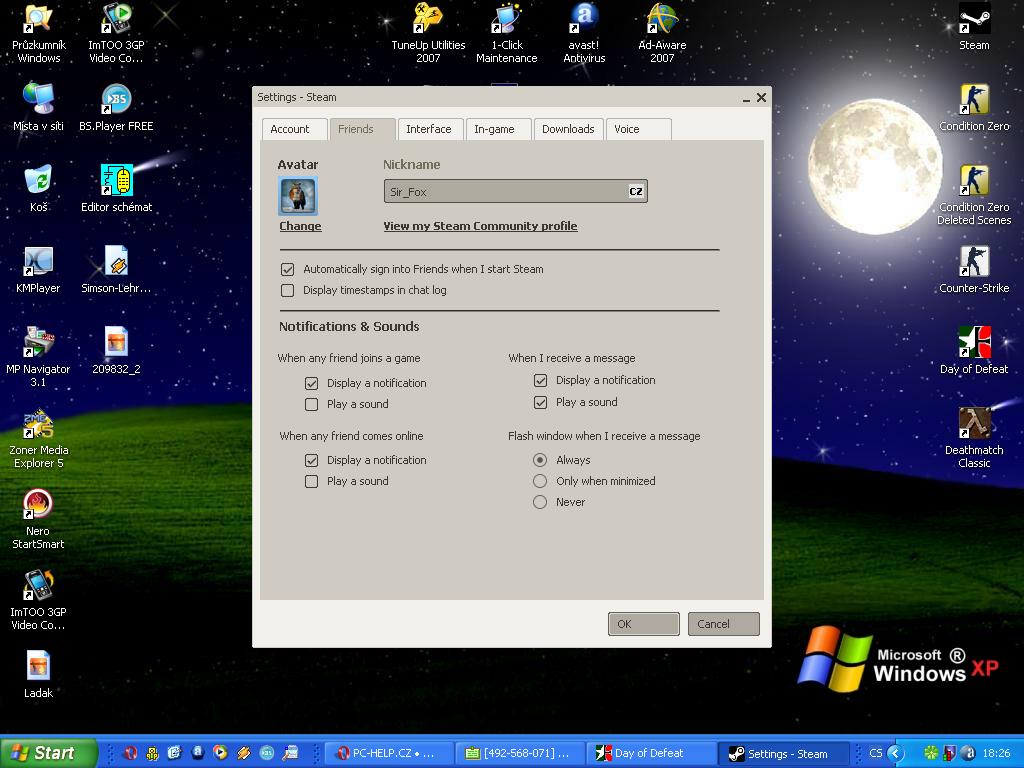The image size is (1024, 768).
Task: Switch to the Interface tab
Action: click(x=430, y=129)
